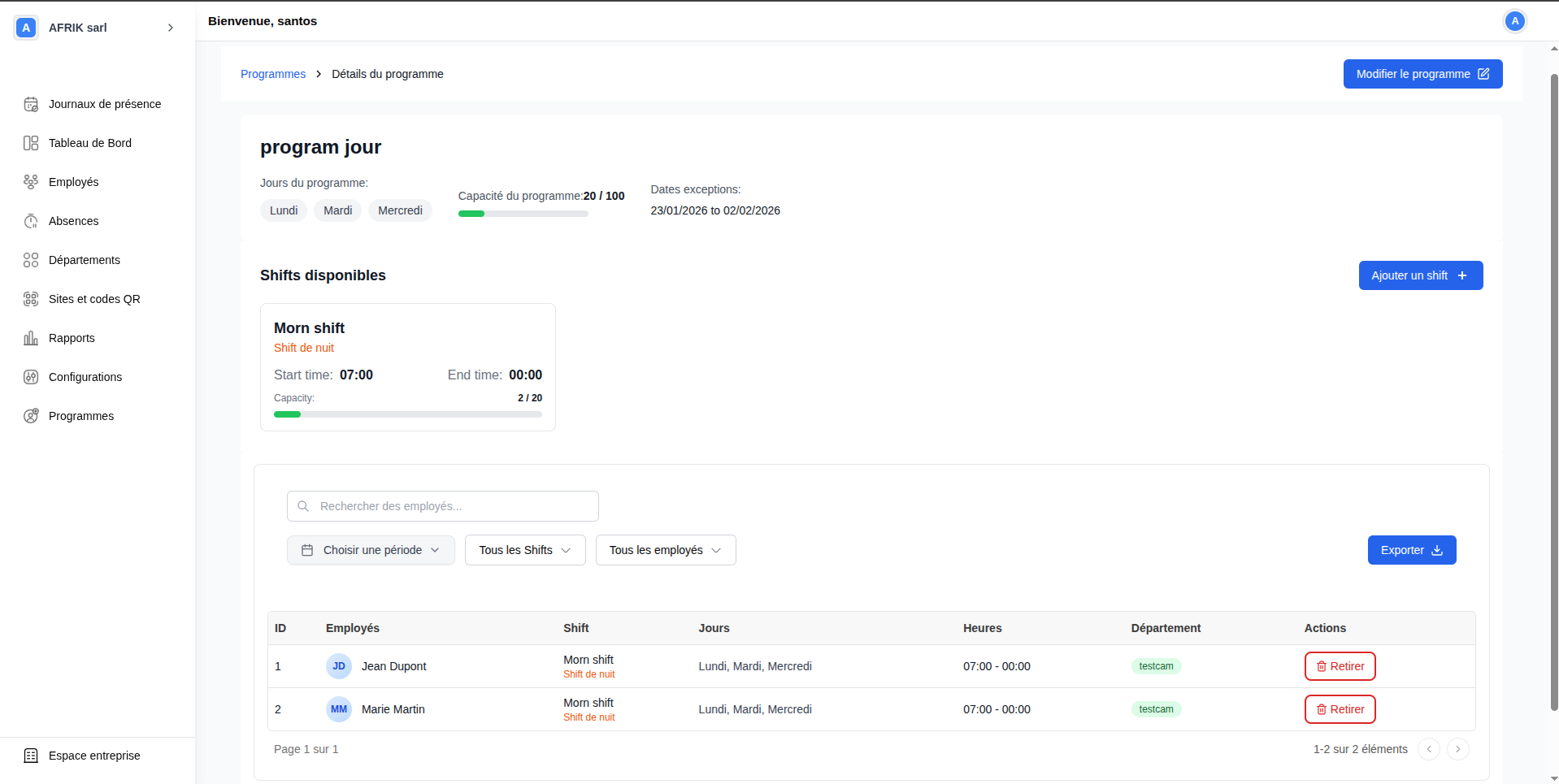Open the Tous les employés filter
Image resolution: width=1559 pixels, height=784 pixels.
666,550
